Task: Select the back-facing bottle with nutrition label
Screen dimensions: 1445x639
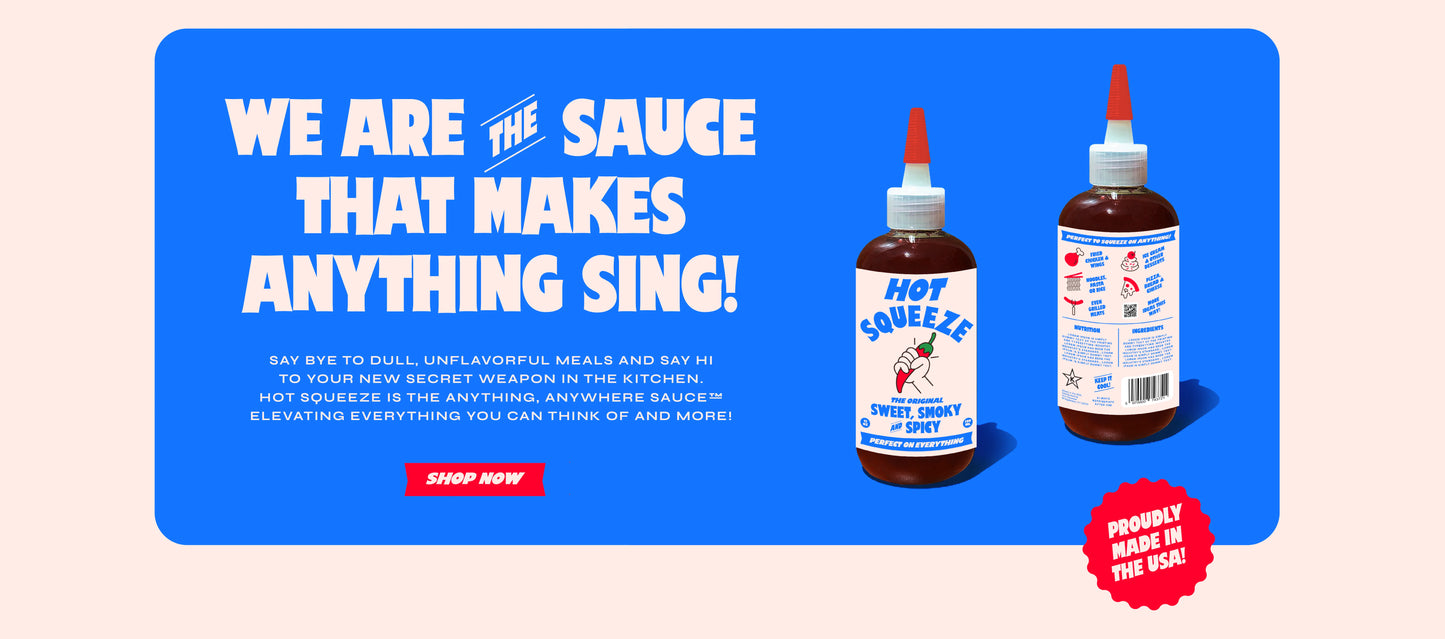Action: pyautogui.click(x=1118, y=253)
